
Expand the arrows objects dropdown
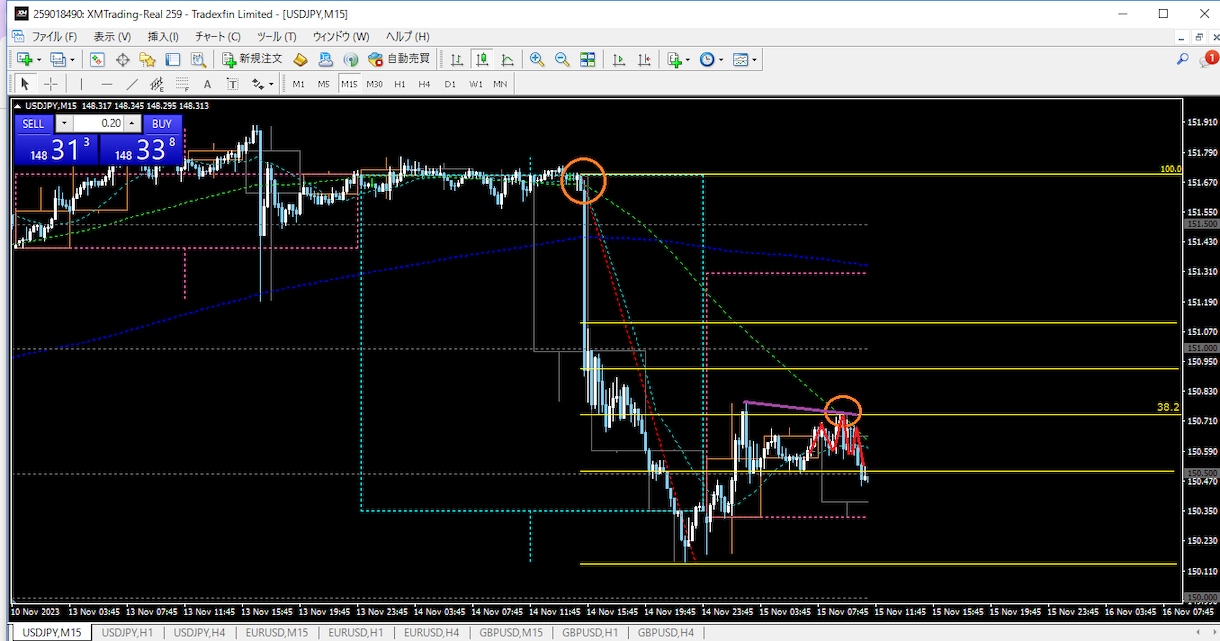tap(271, 84)
